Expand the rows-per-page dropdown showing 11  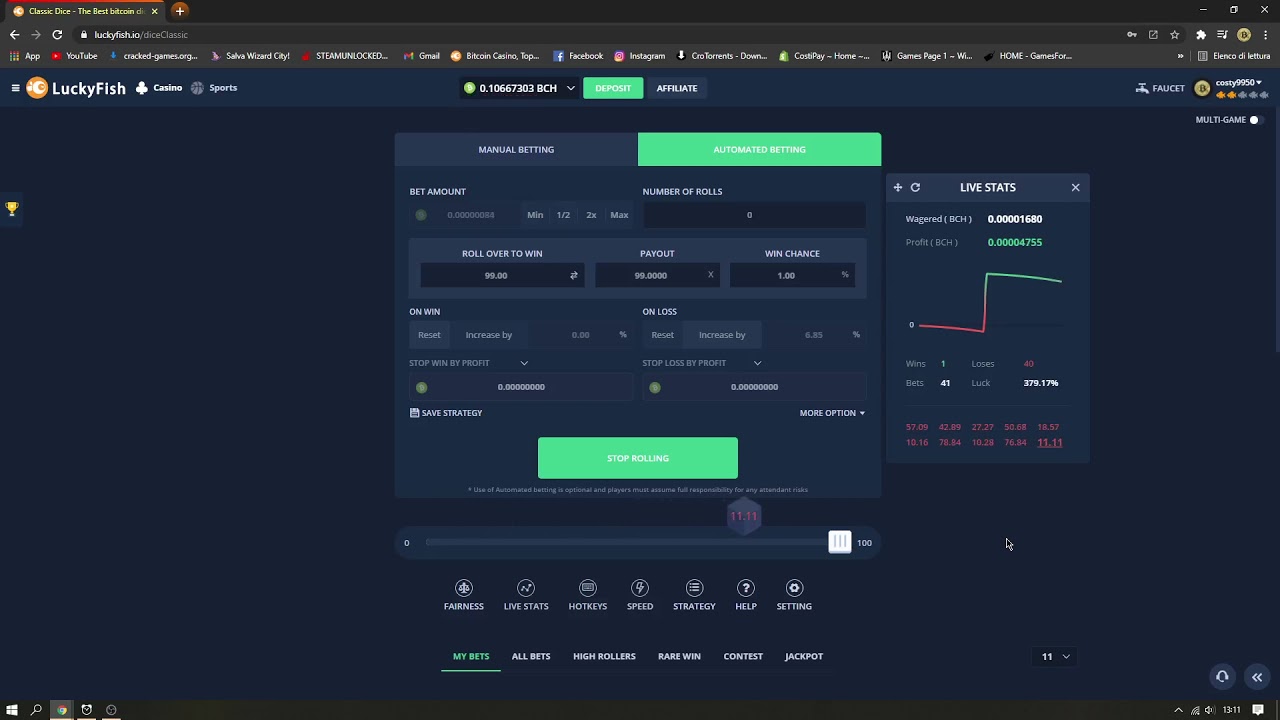point(1056,657)
